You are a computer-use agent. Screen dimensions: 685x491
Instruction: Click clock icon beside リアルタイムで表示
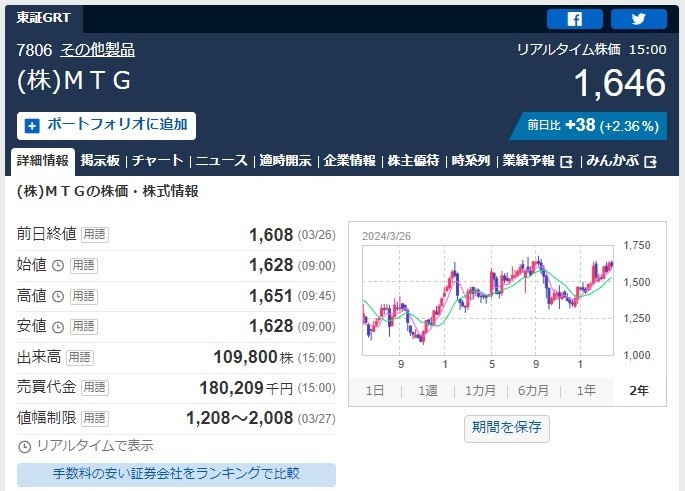[24, 447]
